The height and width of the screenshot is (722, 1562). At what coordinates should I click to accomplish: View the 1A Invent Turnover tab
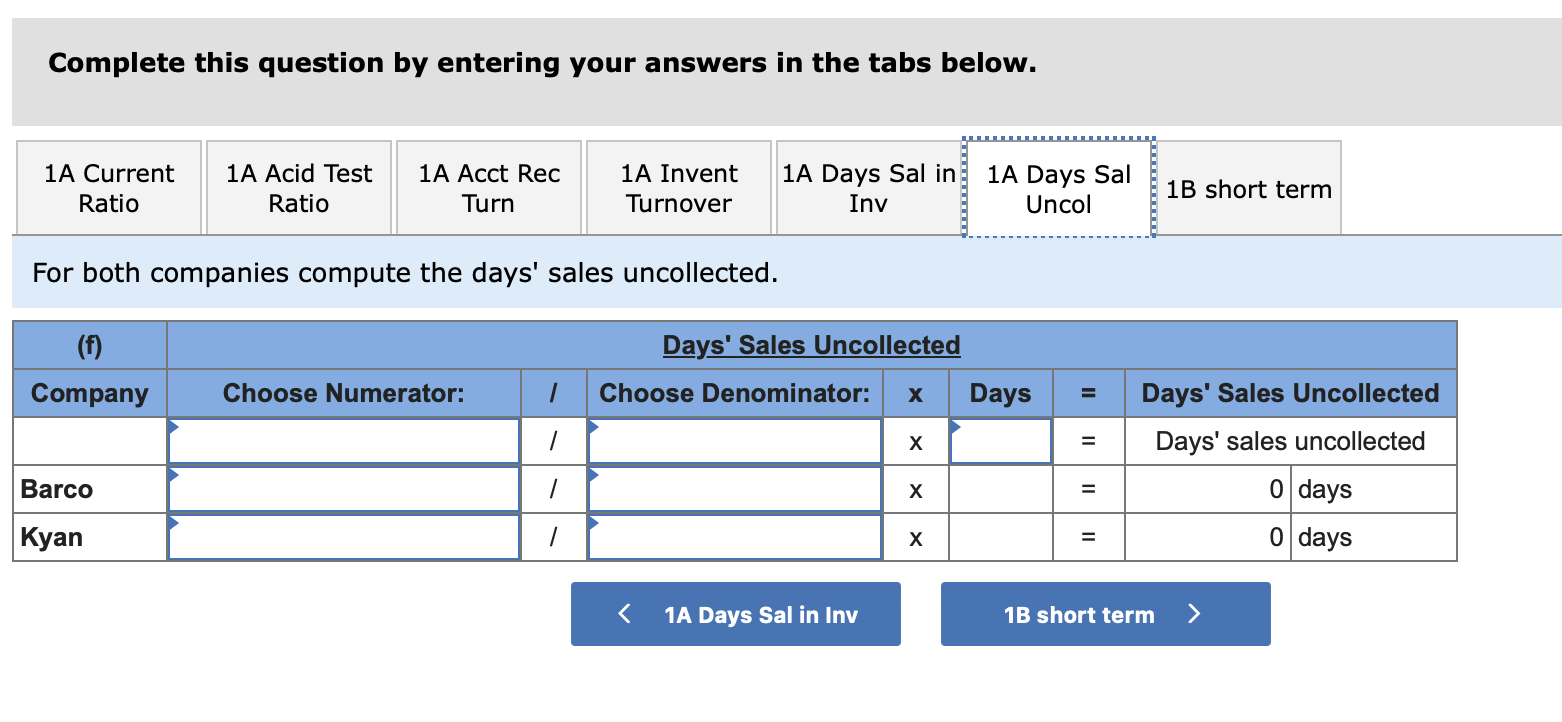678,187
